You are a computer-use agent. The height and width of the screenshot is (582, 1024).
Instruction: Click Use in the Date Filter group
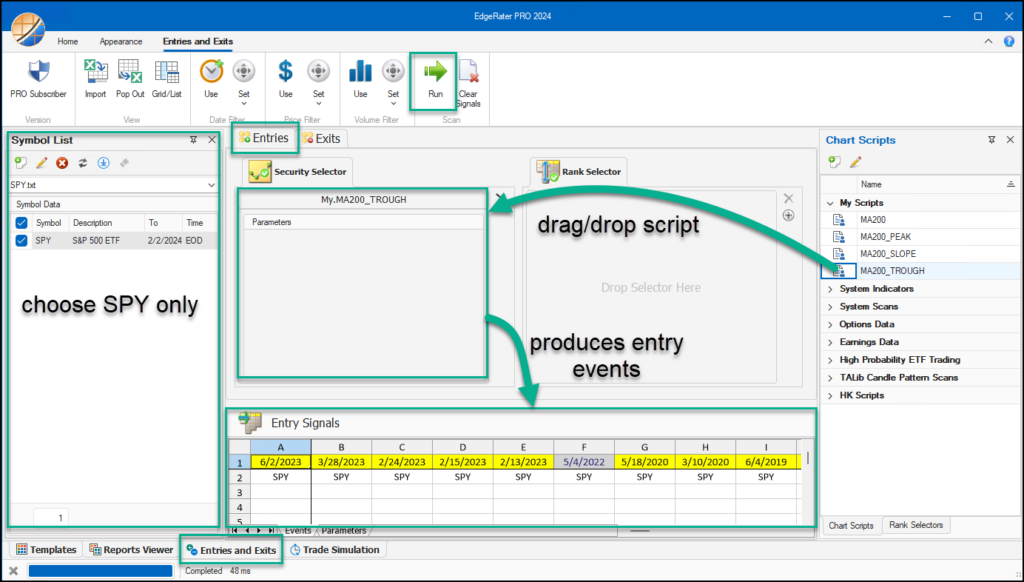211,78
